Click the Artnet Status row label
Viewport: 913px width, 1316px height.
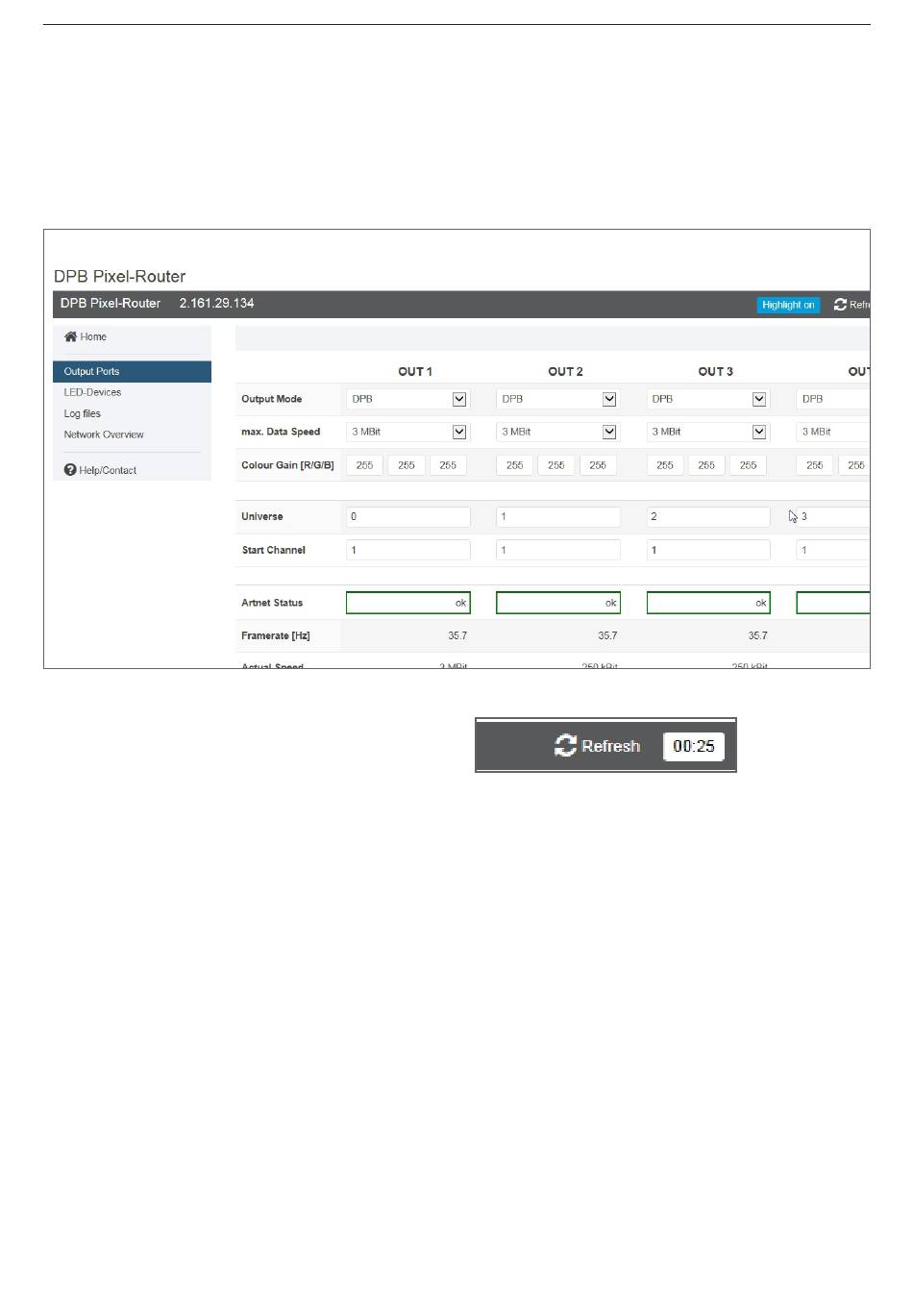click(272, 603)
